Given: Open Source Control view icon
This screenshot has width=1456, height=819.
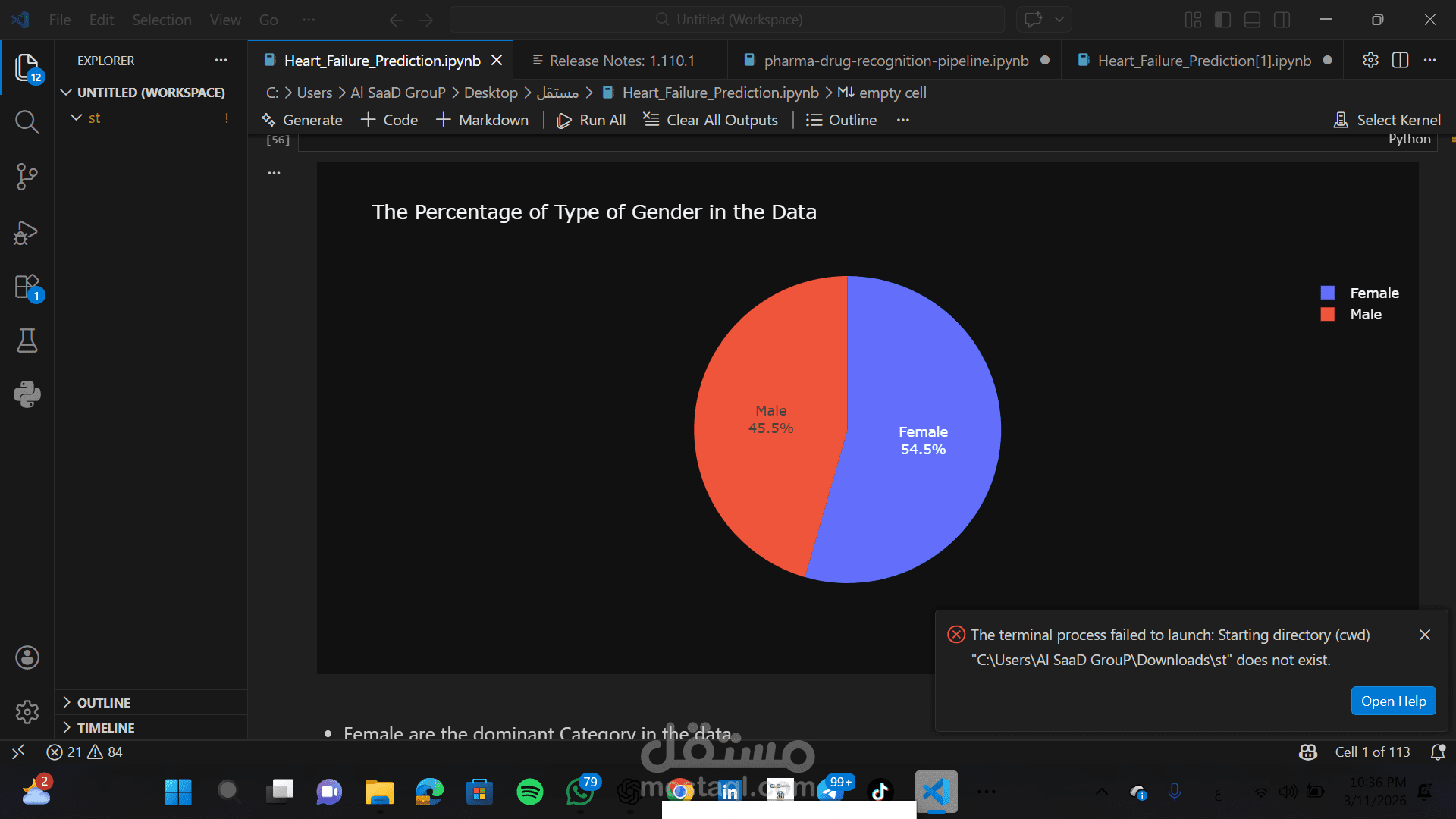Looking at the screenshot, I should coord(27,177).
